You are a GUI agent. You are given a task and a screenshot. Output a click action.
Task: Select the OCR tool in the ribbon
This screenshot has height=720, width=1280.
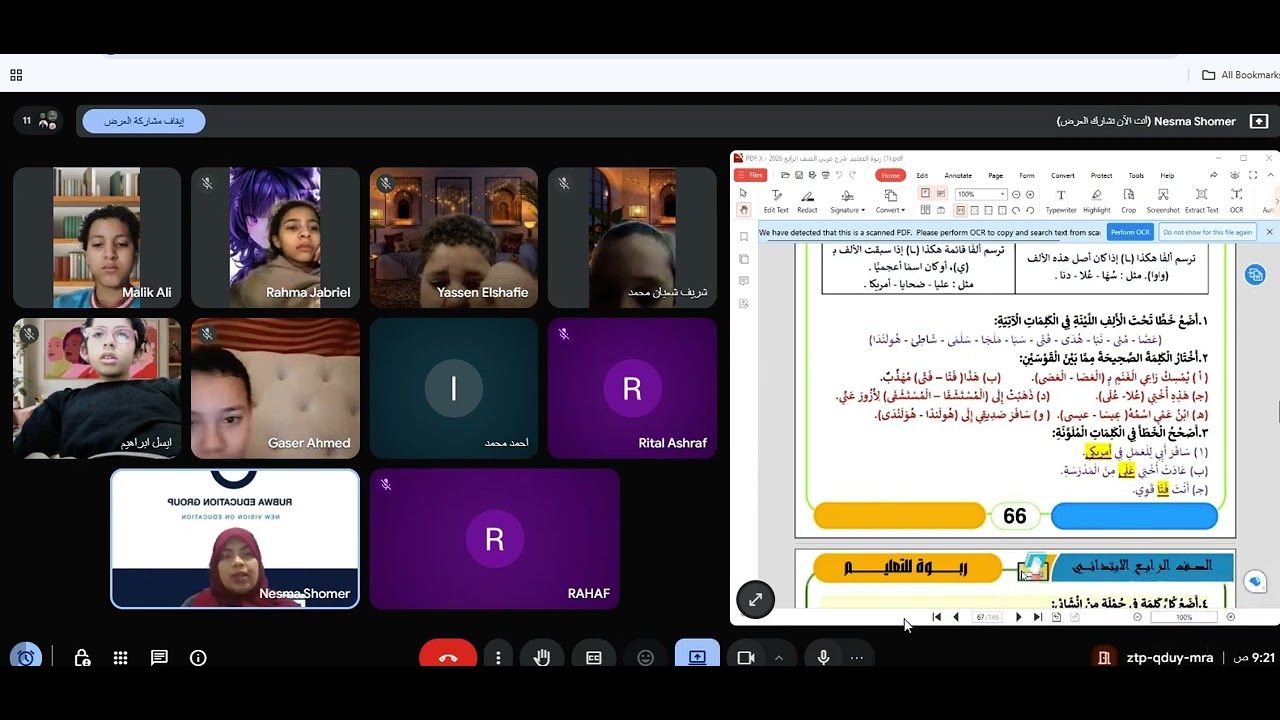tap(1237, 201)
